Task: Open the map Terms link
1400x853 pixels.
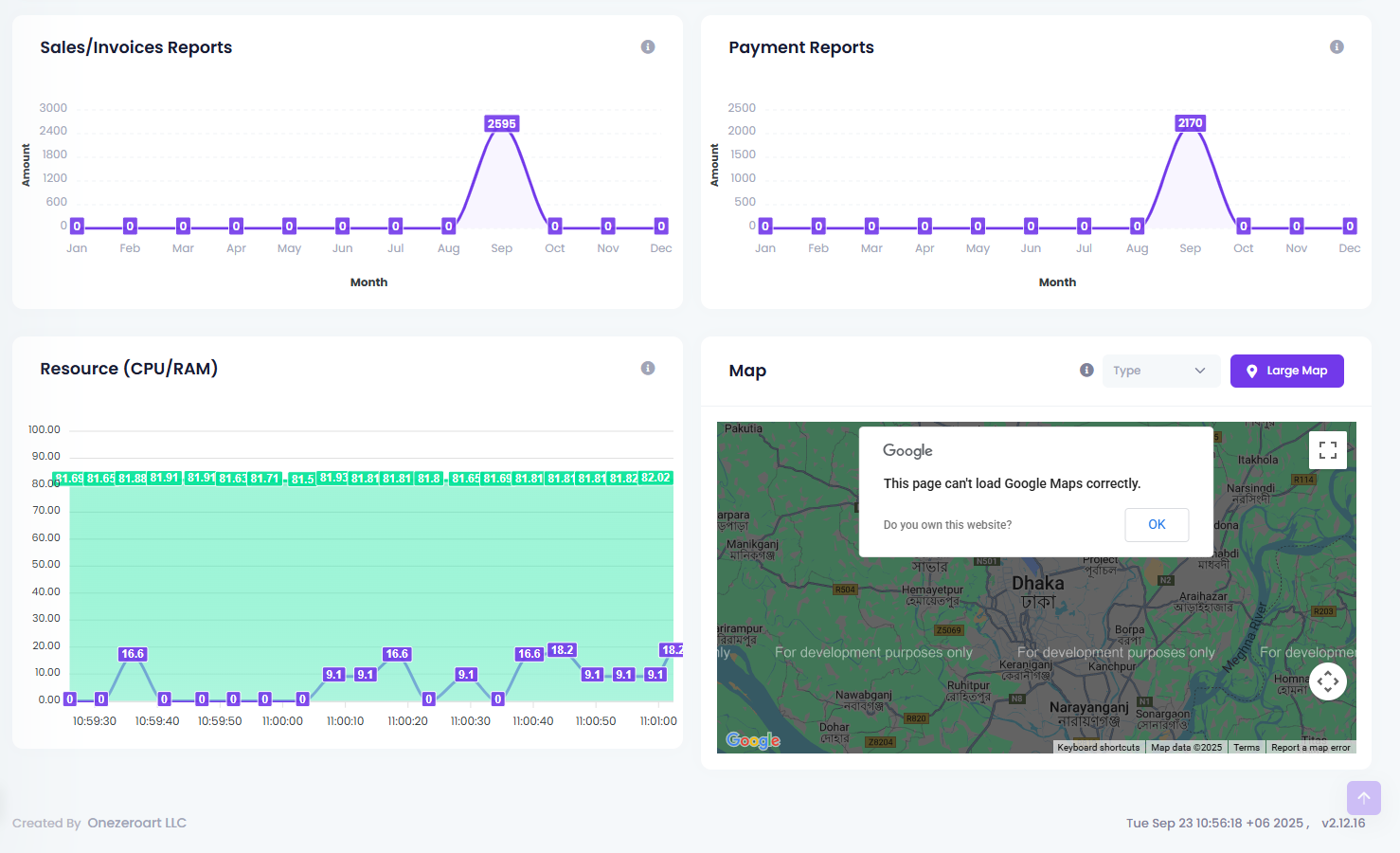Action: coord(1247,748)
